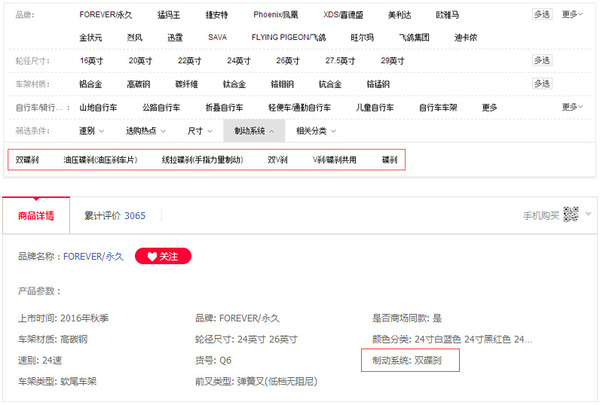600x405 pixels.
Task: Click 轮径尺寸: 24英寸 26英寸 parameter
Action: coord(246,339)
